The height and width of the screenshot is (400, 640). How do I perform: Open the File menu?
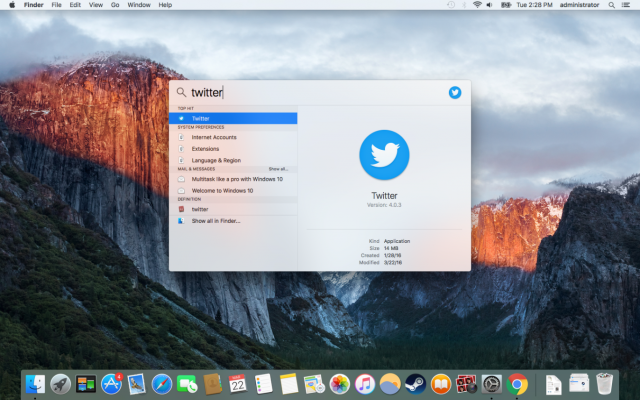pyautogui.click(x=56, y=5)
